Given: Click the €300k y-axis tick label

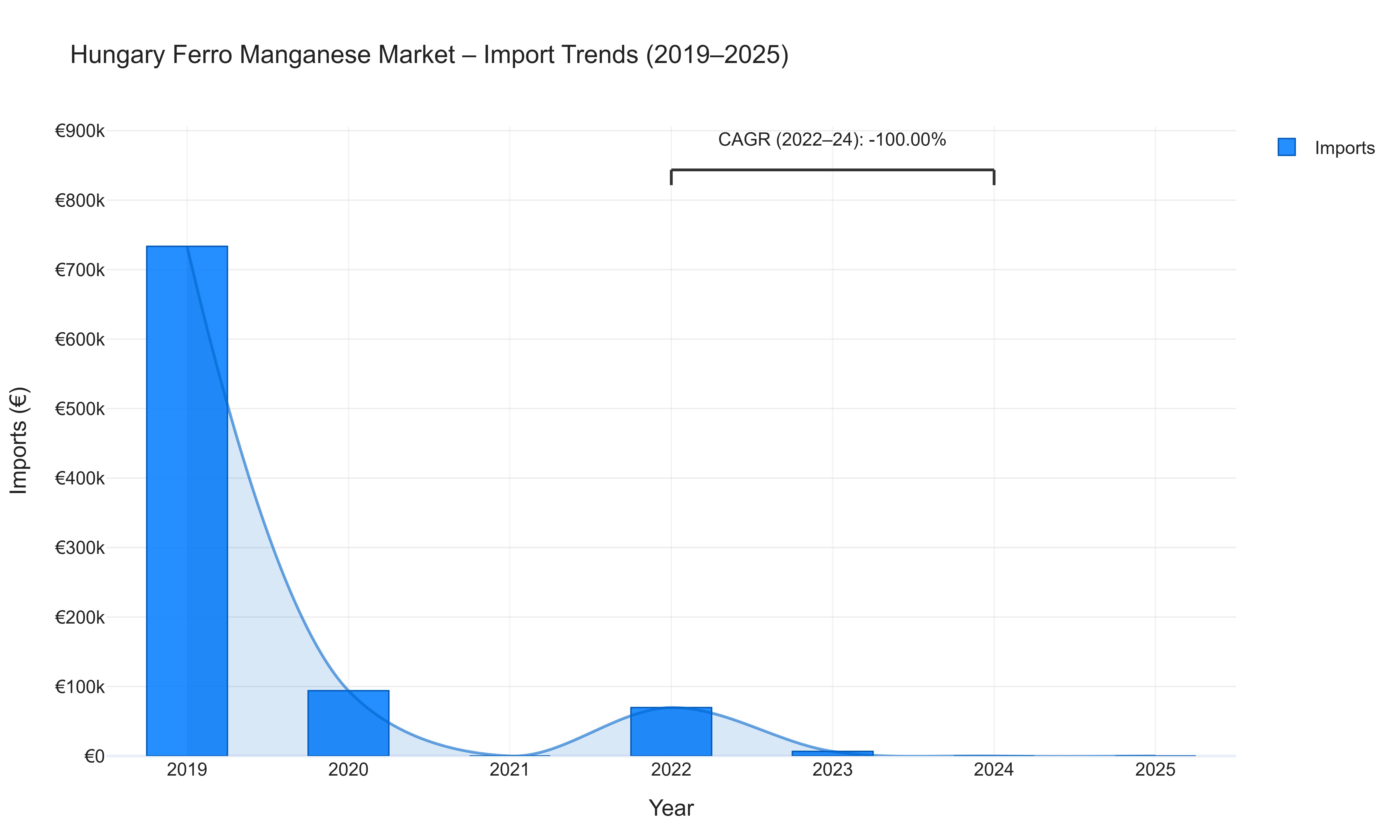Looking at the screenshot, I should point(80,548).
